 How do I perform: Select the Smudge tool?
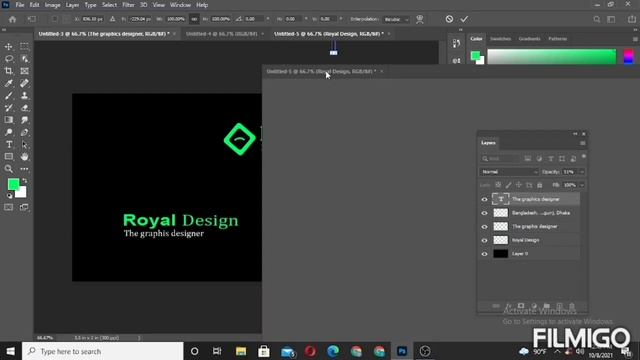pyautogui.click(x=24, y=120)
